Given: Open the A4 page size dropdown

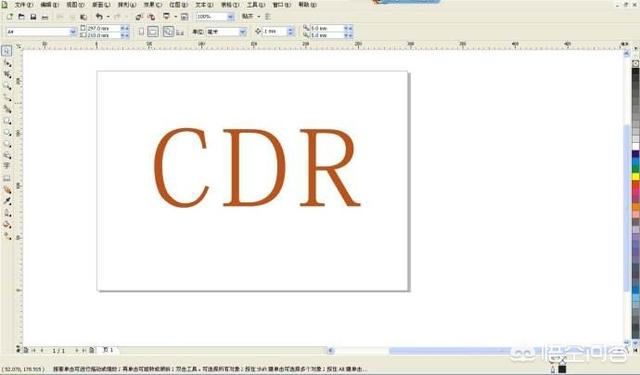Looking at the screenshot, I should (x=73, y=31).
